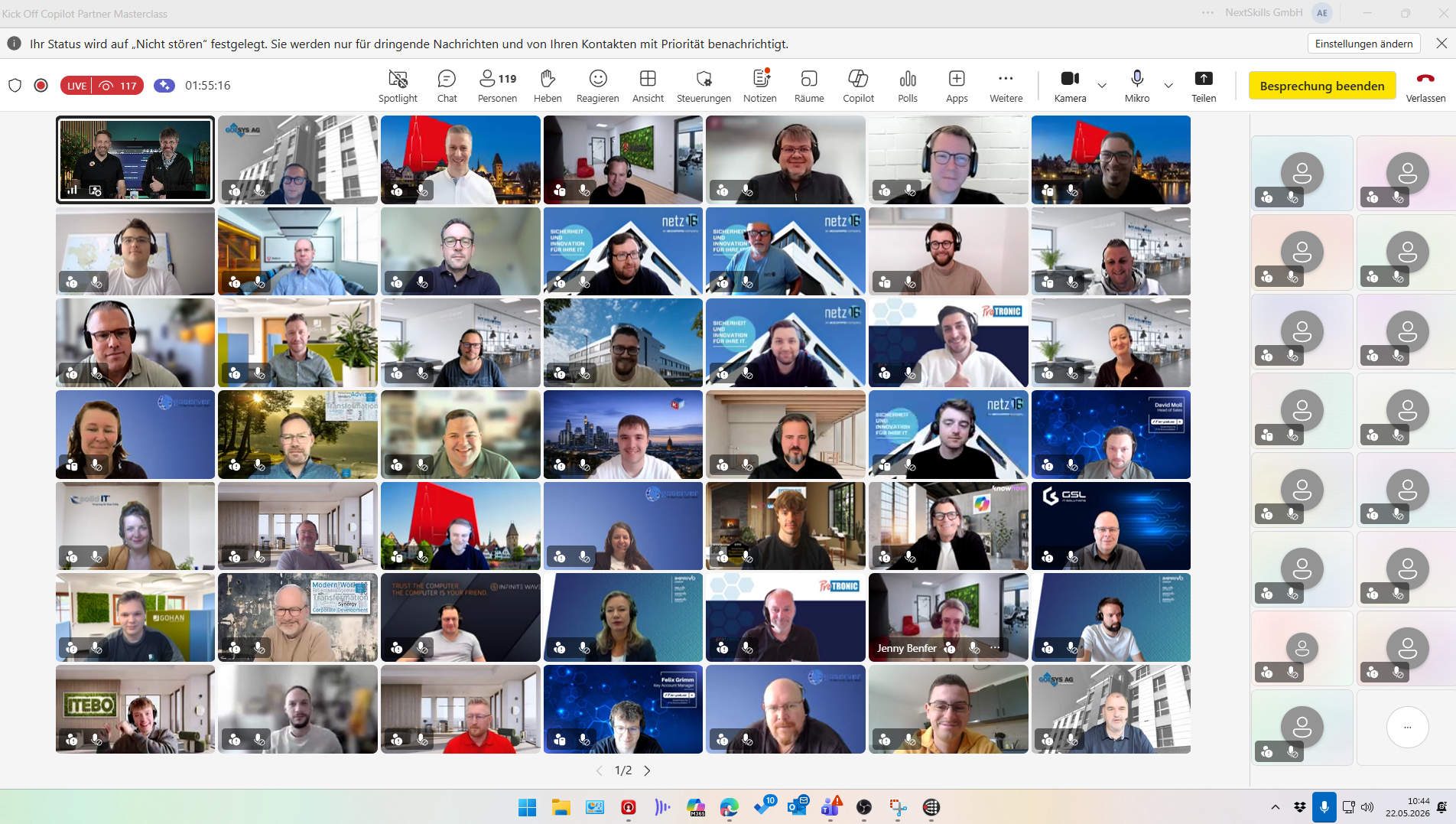This screenshot has height=824, width=1456.
Task: Open Microsoft Teams from the taskbar
Action: tap(830, 806)
